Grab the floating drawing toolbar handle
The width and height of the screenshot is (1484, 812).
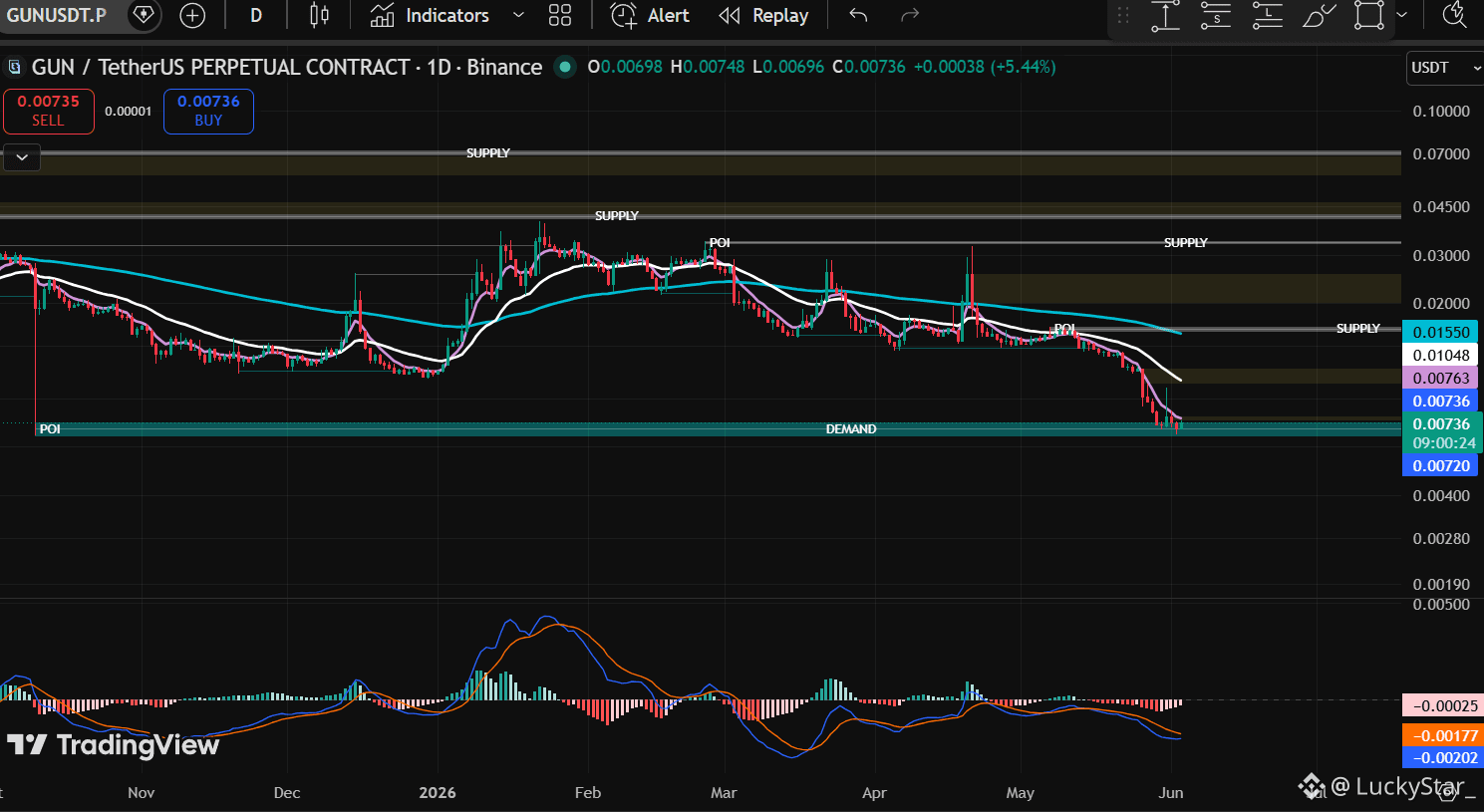pyautogui.click(x=1123, y=15)
